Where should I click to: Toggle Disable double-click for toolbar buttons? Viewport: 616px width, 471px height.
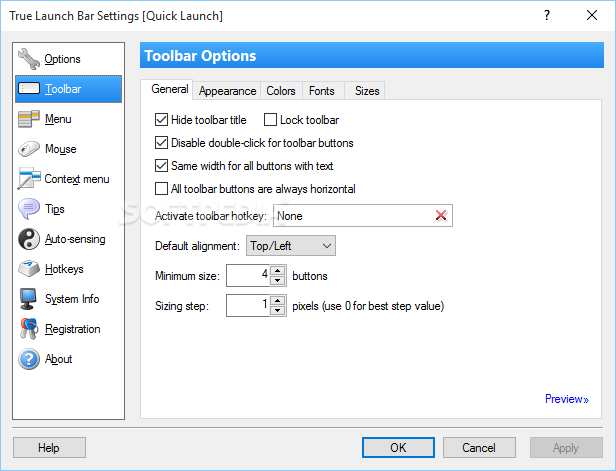tap(161, 143)
